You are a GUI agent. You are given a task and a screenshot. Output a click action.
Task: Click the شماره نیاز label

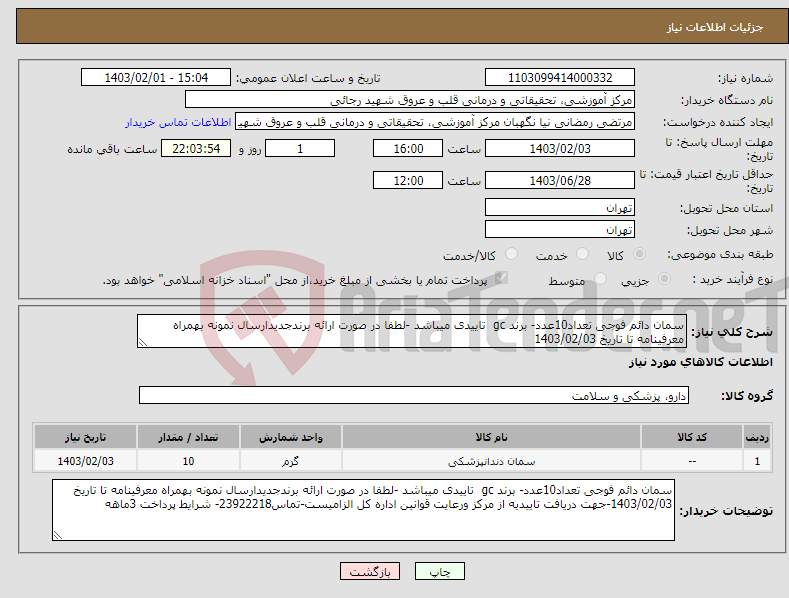tap(745, 79)
